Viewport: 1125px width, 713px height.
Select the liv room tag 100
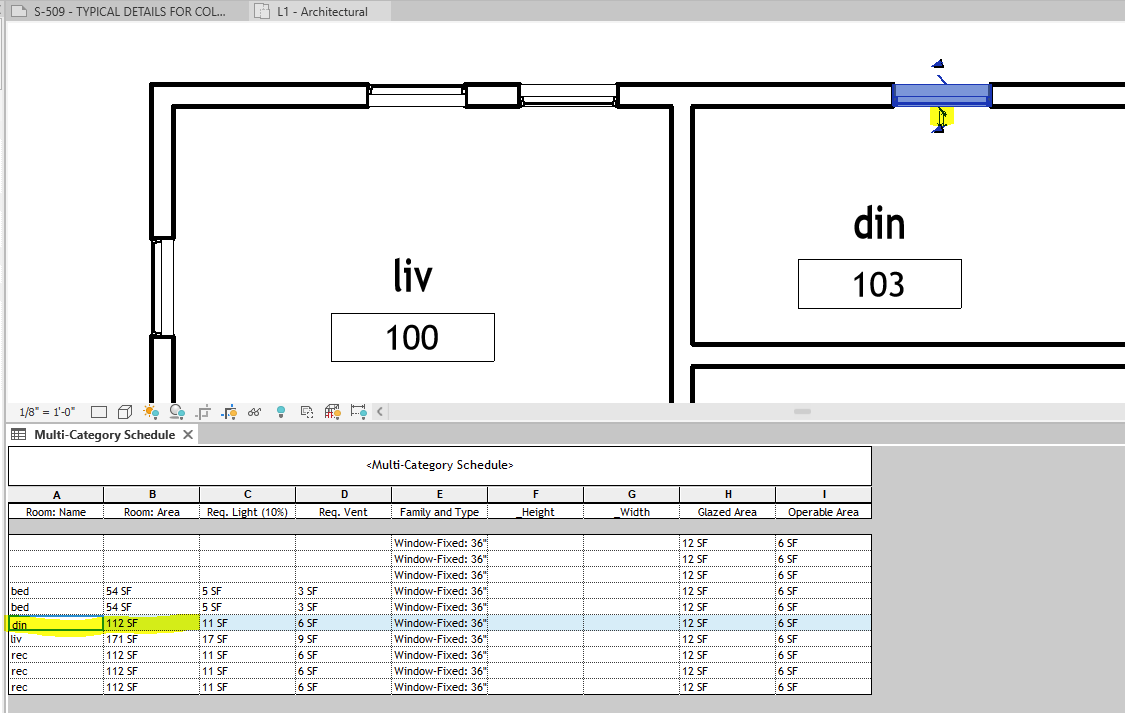click(412, 337)
